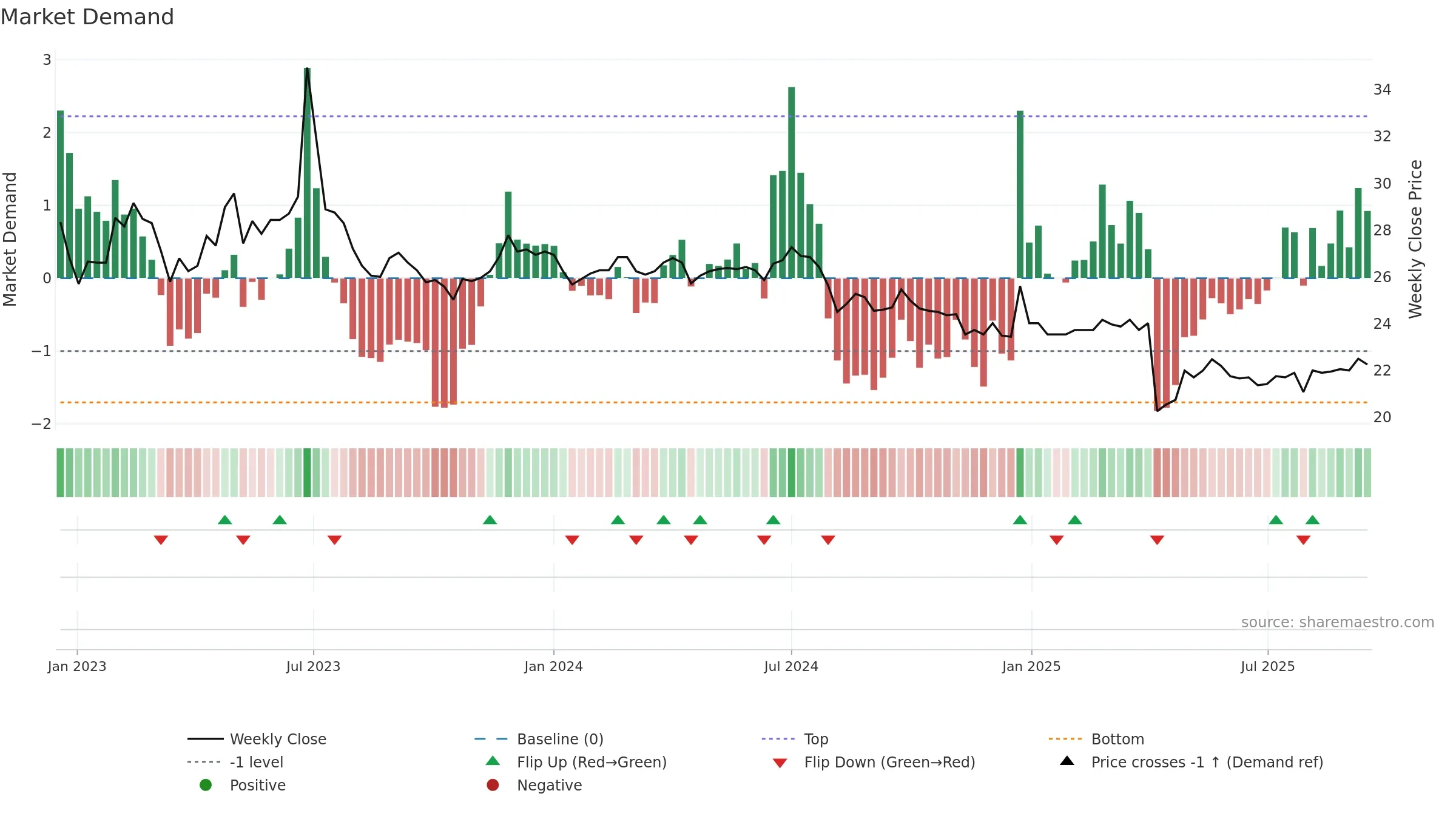Click the Bottom legend label
Screen dimensions: 1456x819
[1117, 739]
